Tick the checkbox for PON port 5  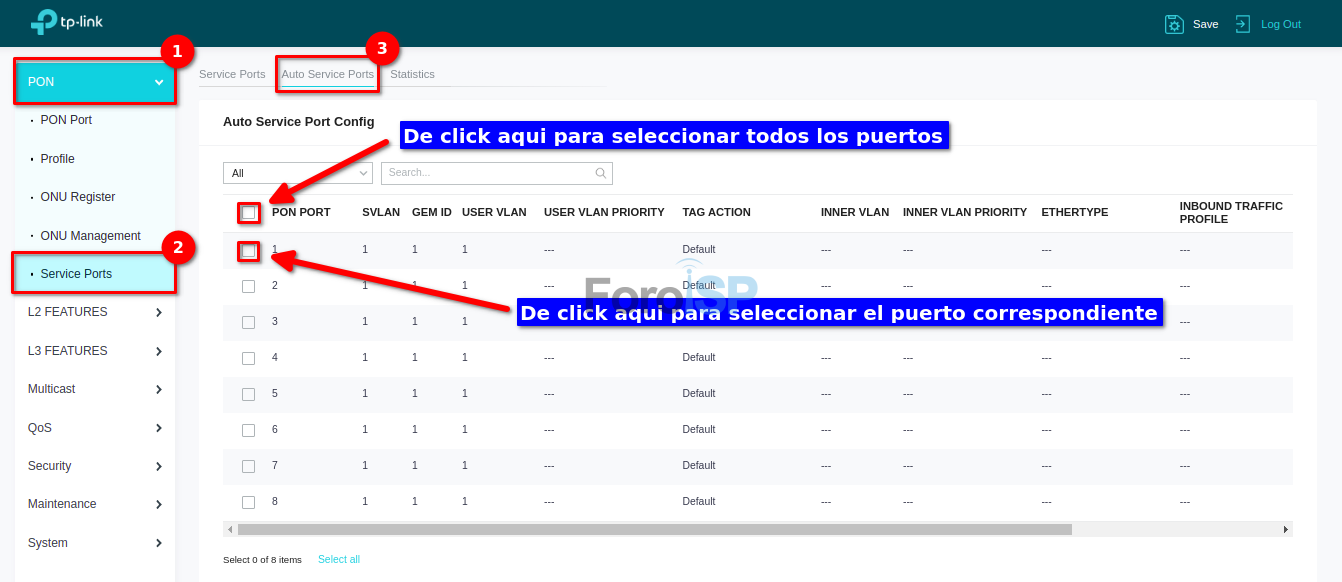(249, 394)
